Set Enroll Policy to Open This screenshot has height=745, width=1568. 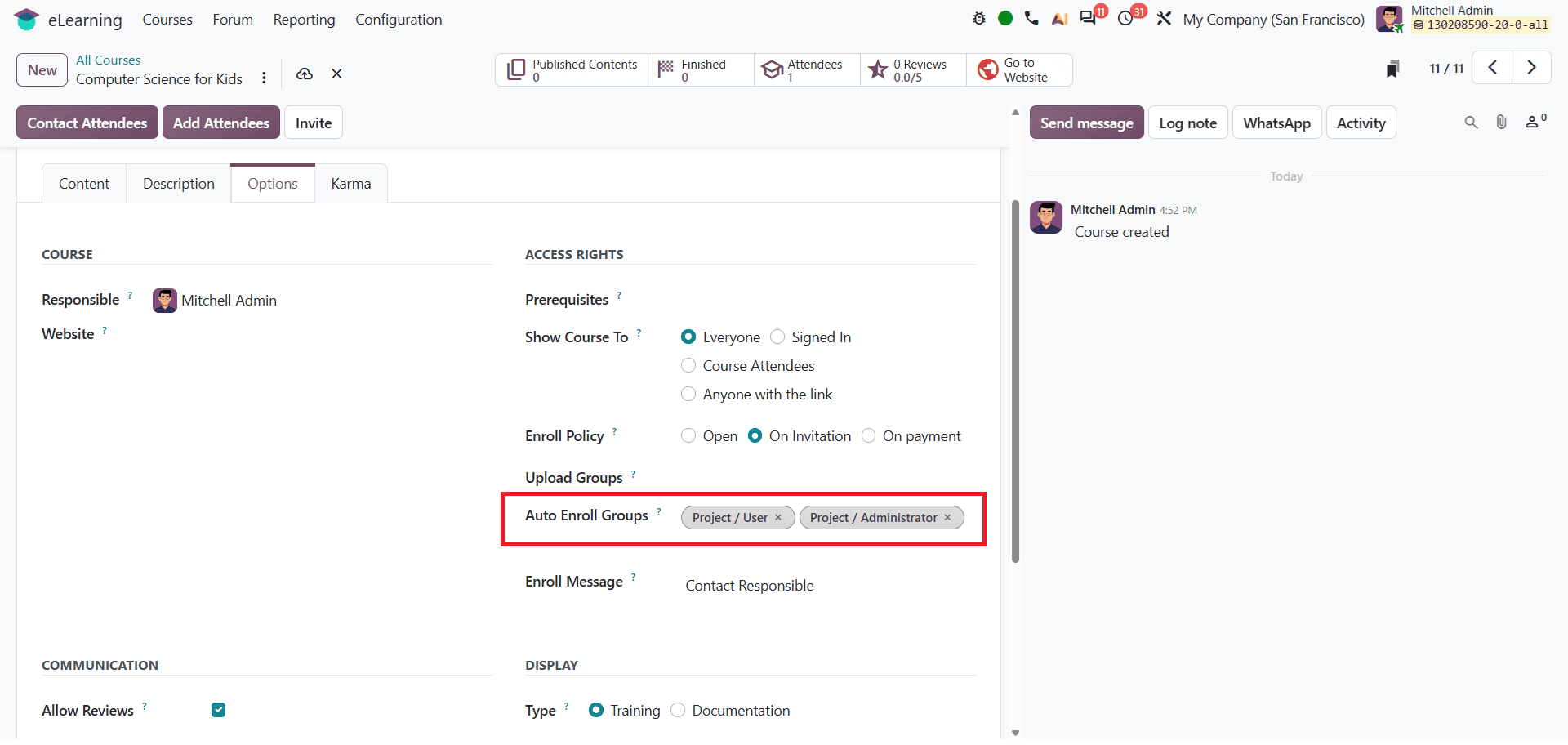688,436
